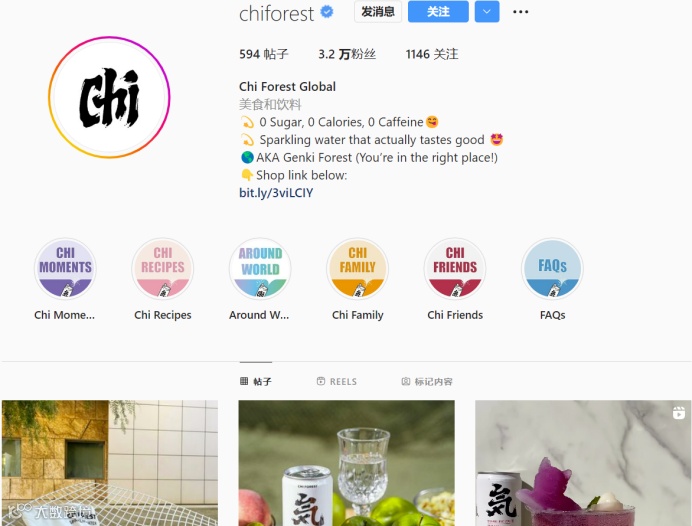Open the bit.ly/3viLCIY shop link
692x526 pixels.
[x=276, y=193]
